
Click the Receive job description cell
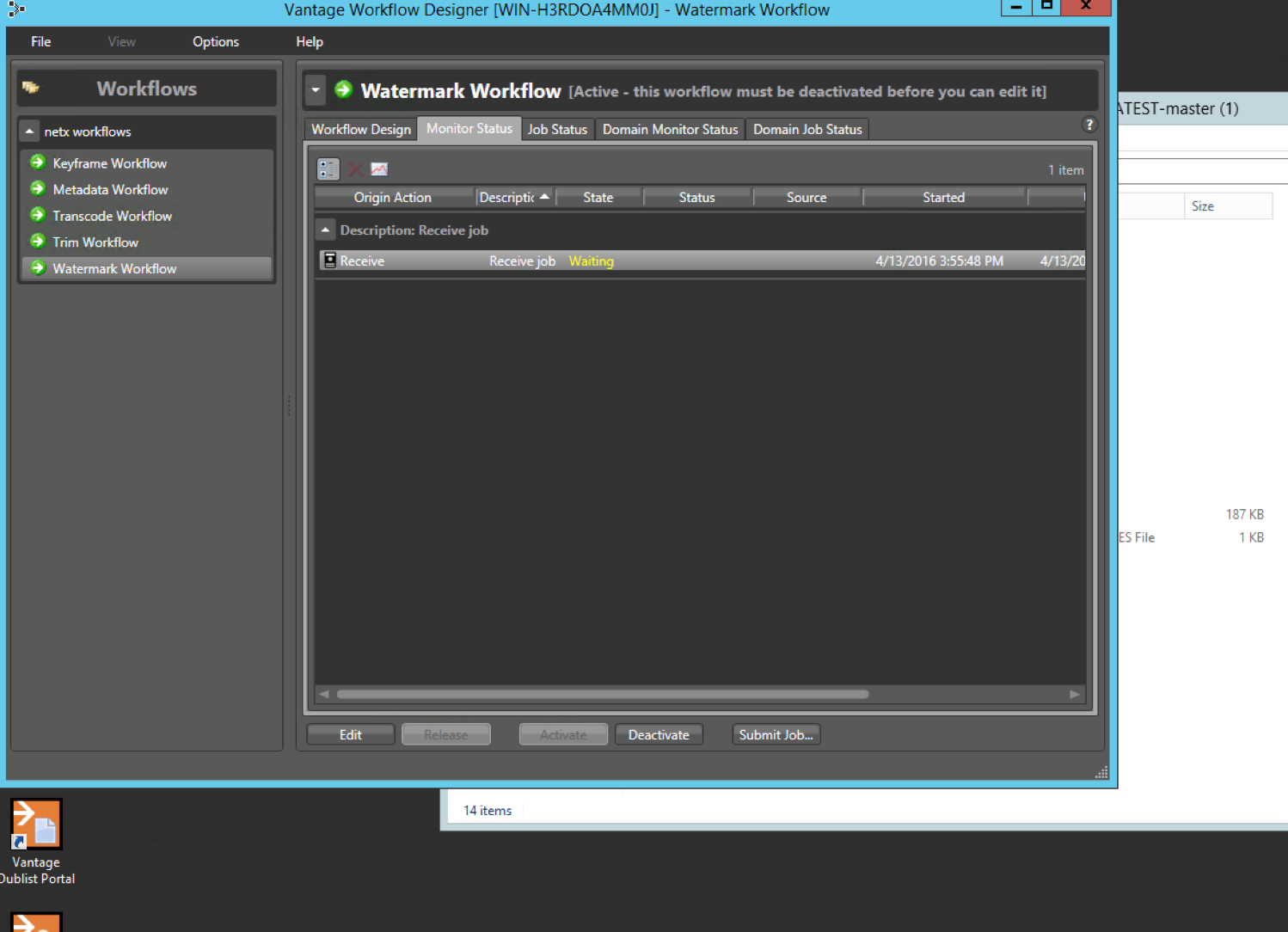[522, 261]
